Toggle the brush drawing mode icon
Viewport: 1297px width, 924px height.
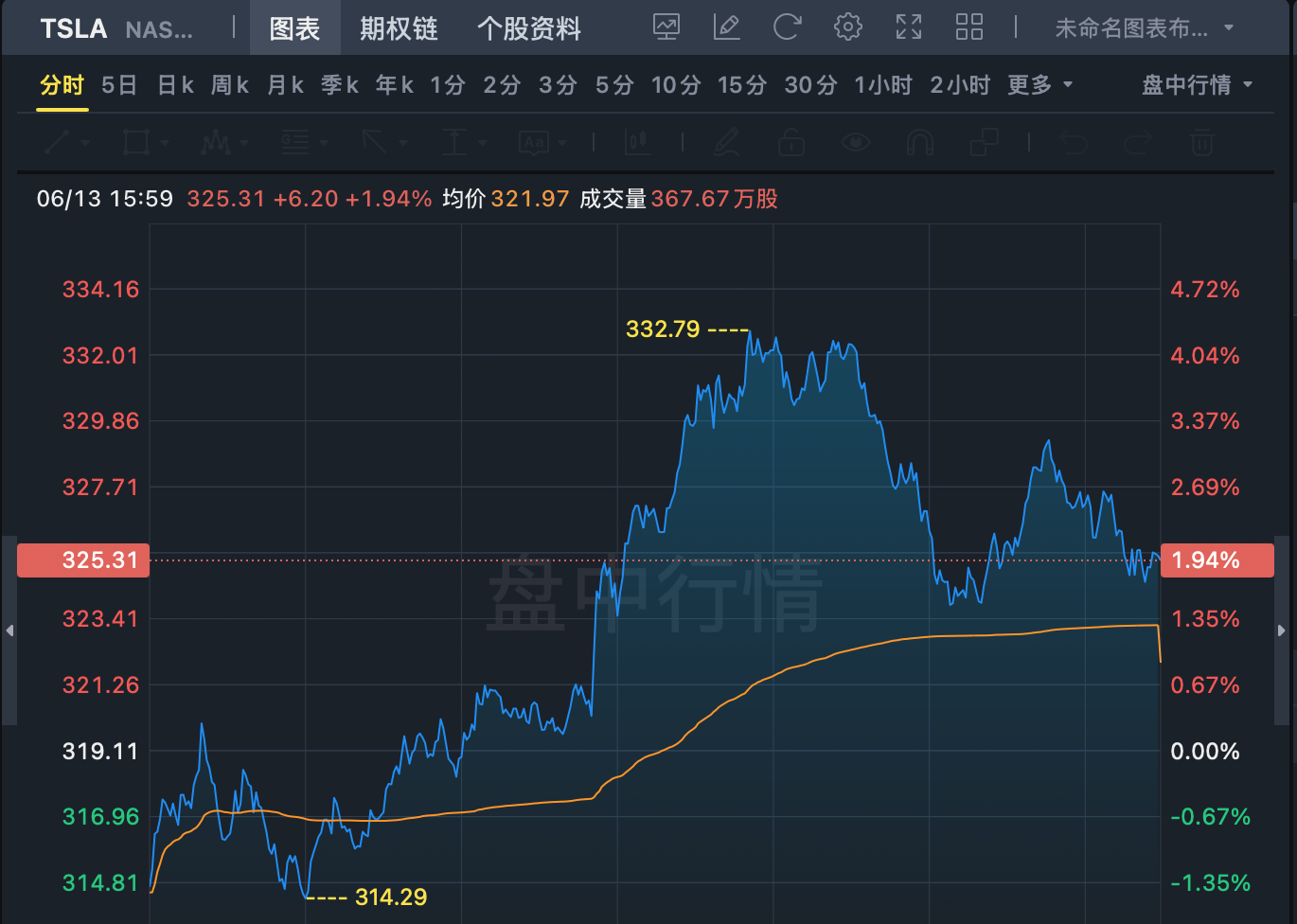coord(726,143)
